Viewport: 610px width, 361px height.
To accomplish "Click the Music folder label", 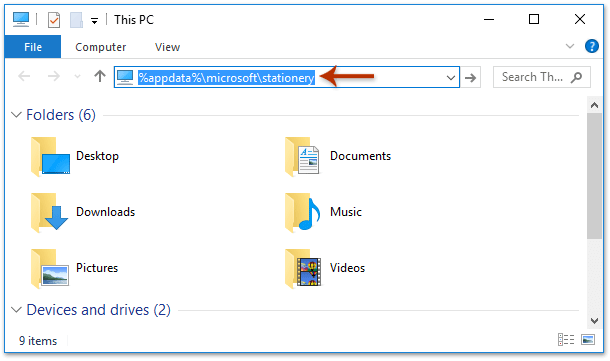I will [x=346, y=212].
